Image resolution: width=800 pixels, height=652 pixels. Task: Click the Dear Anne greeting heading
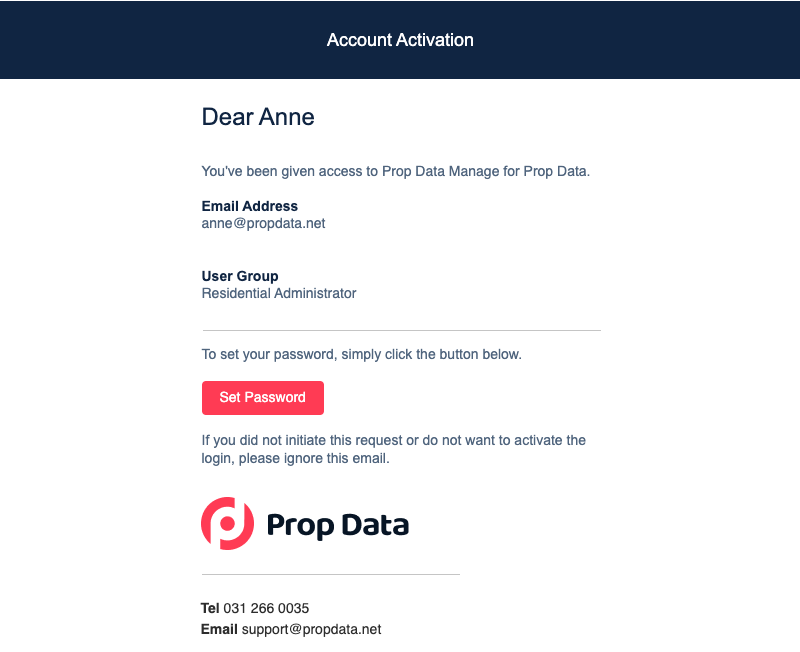[x=258, y=117]
